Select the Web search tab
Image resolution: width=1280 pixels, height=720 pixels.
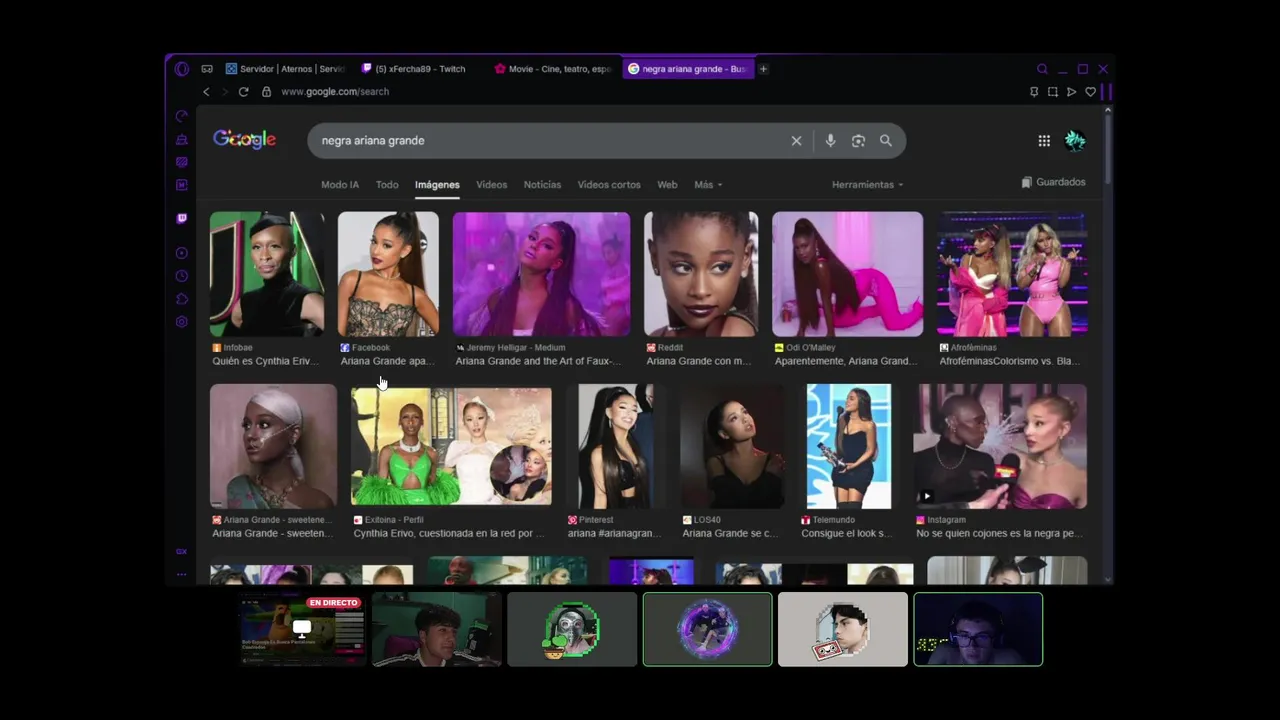point(667,185)
